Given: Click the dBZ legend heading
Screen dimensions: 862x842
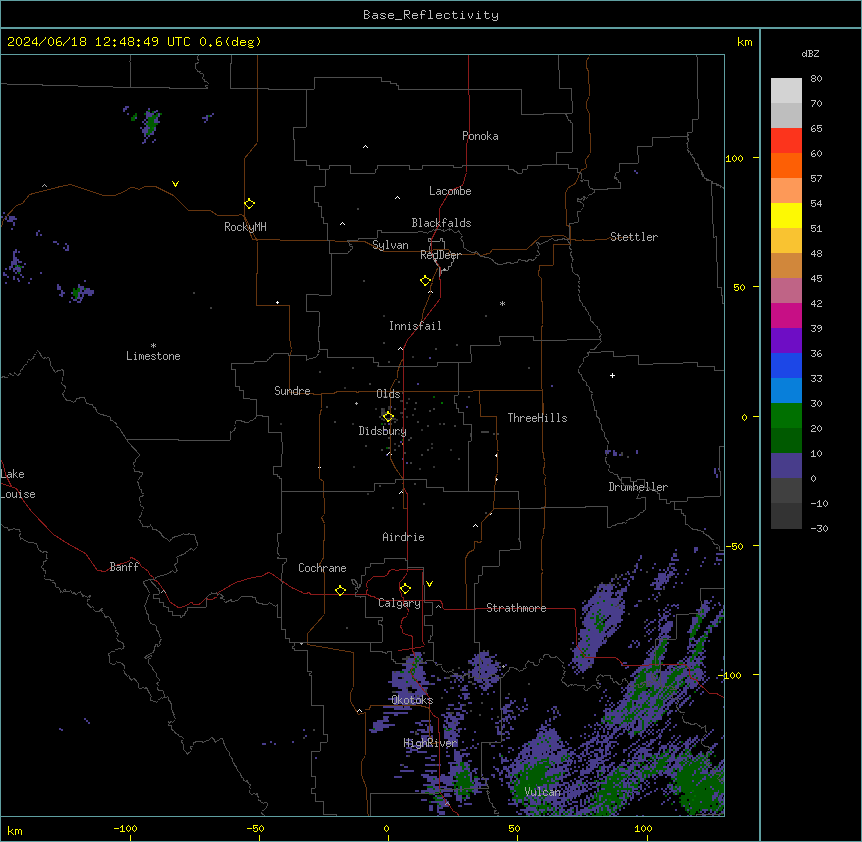Looking at the screenshot, I should [810, 53].
